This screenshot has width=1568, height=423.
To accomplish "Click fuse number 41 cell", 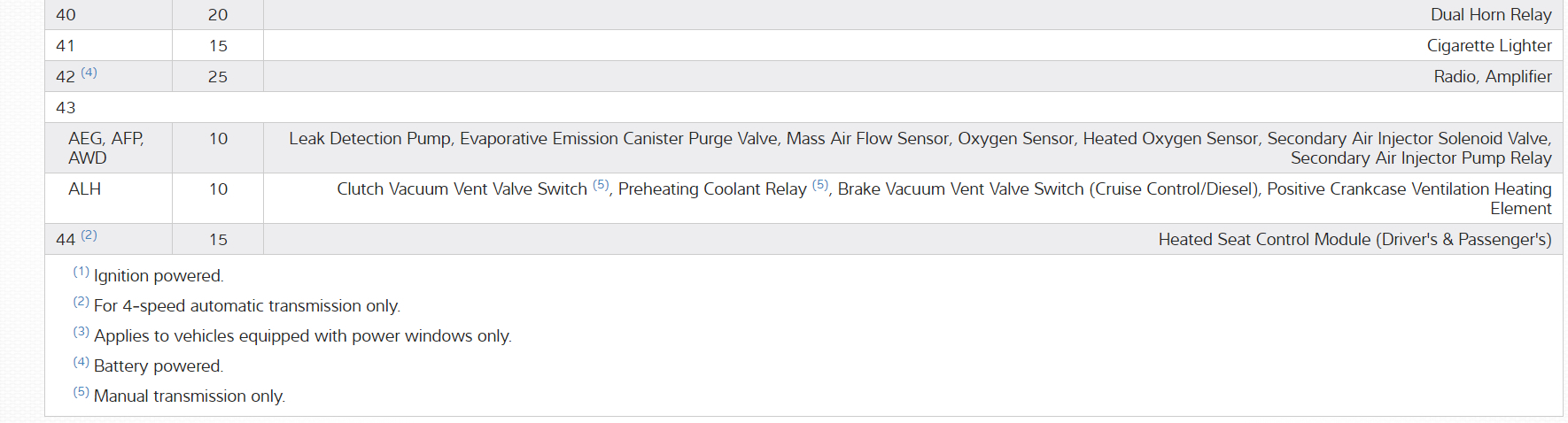I will tap(66, 46).
